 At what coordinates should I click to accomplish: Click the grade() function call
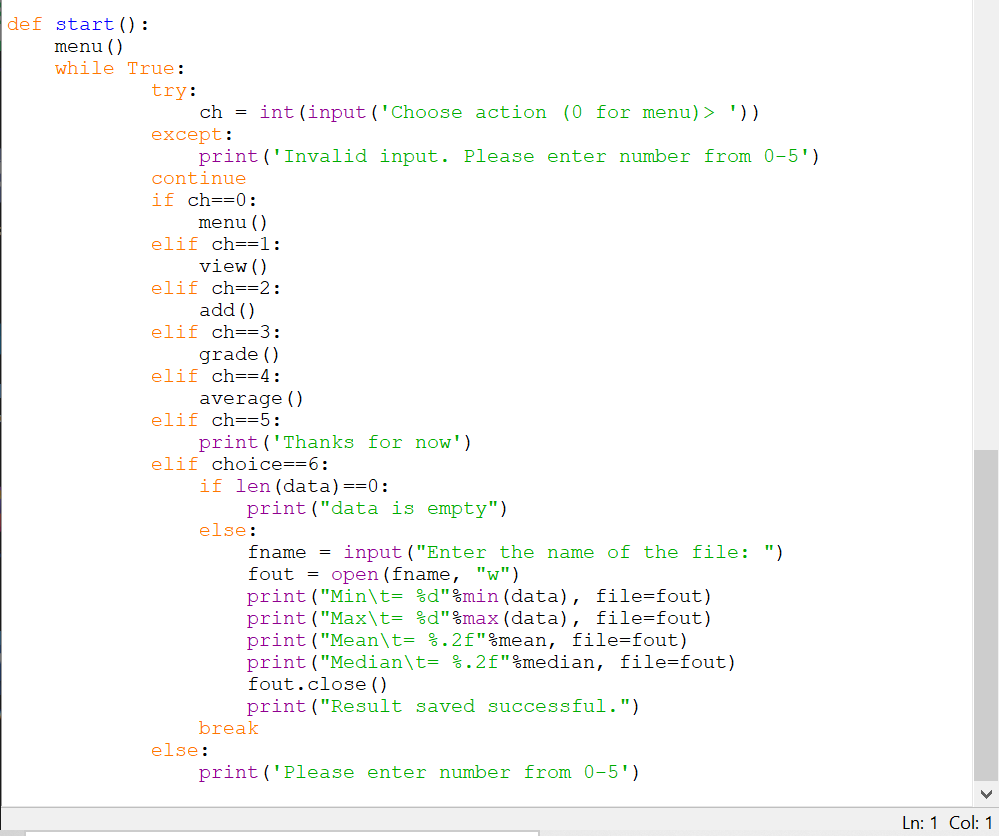238,353
